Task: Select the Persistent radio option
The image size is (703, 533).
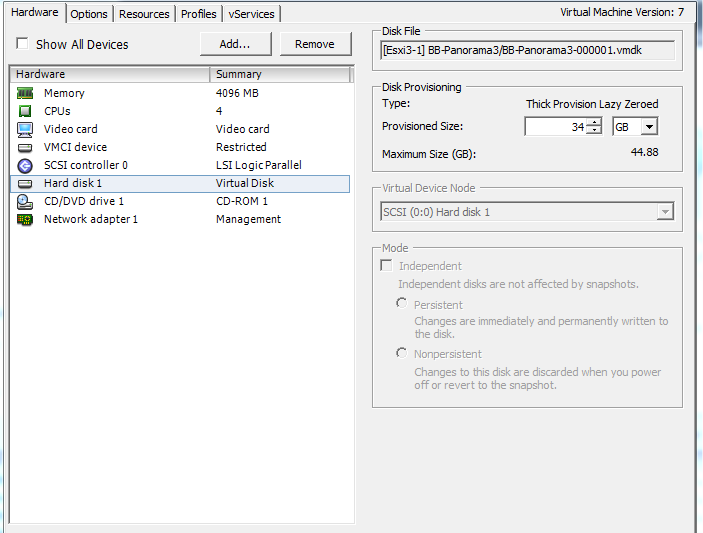Action: click(402, 303)
